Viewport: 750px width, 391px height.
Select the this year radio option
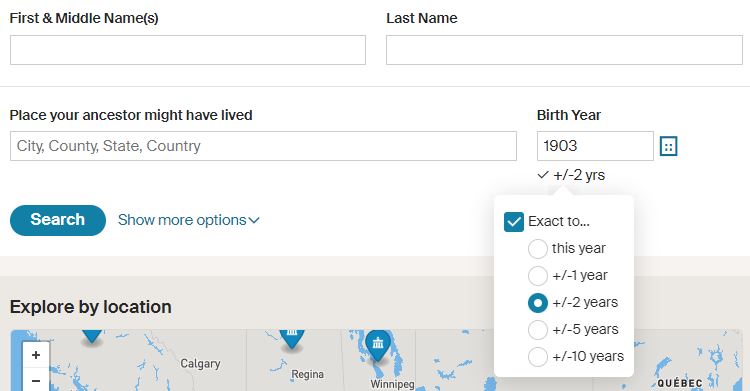click(538, 249)
